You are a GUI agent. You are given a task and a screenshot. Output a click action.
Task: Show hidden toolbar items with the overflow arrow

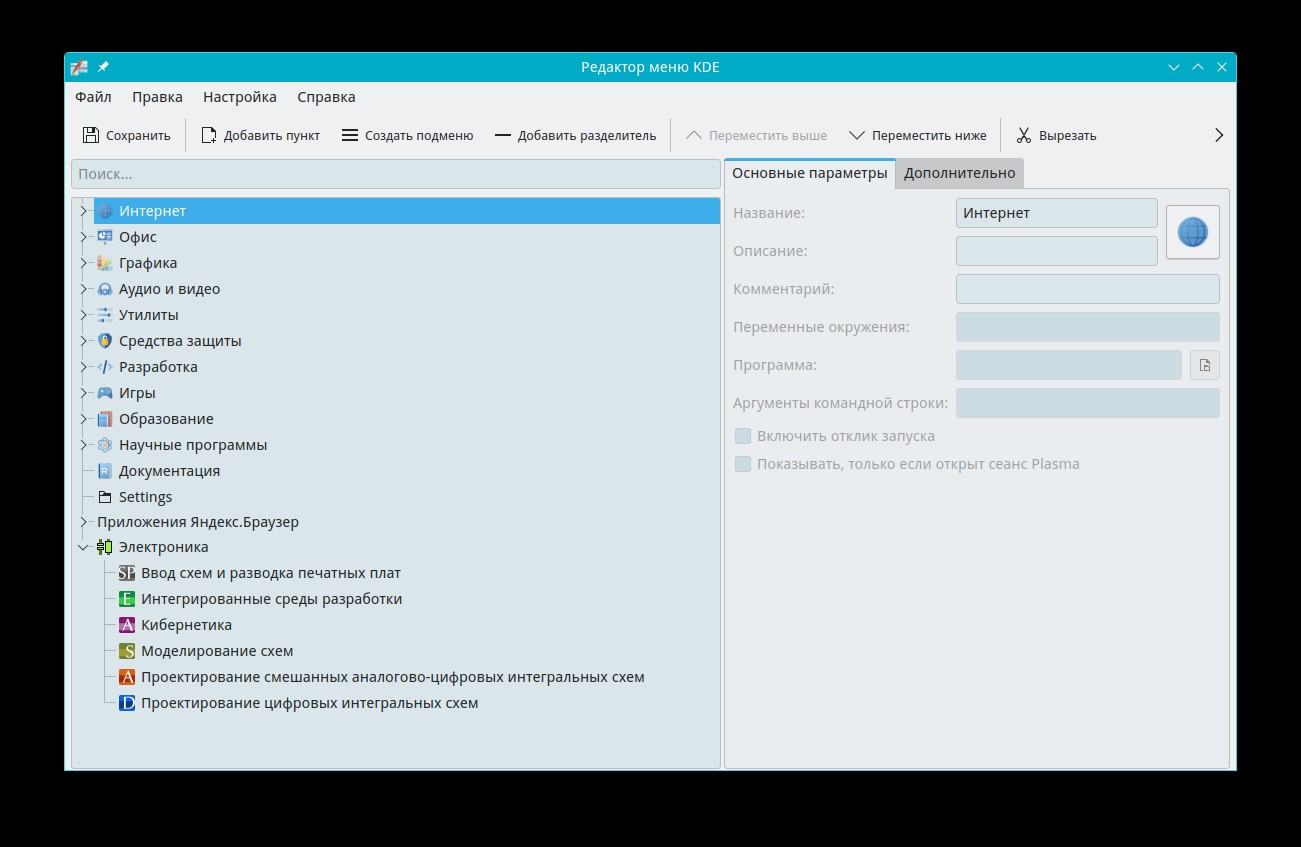point(1218,135)
